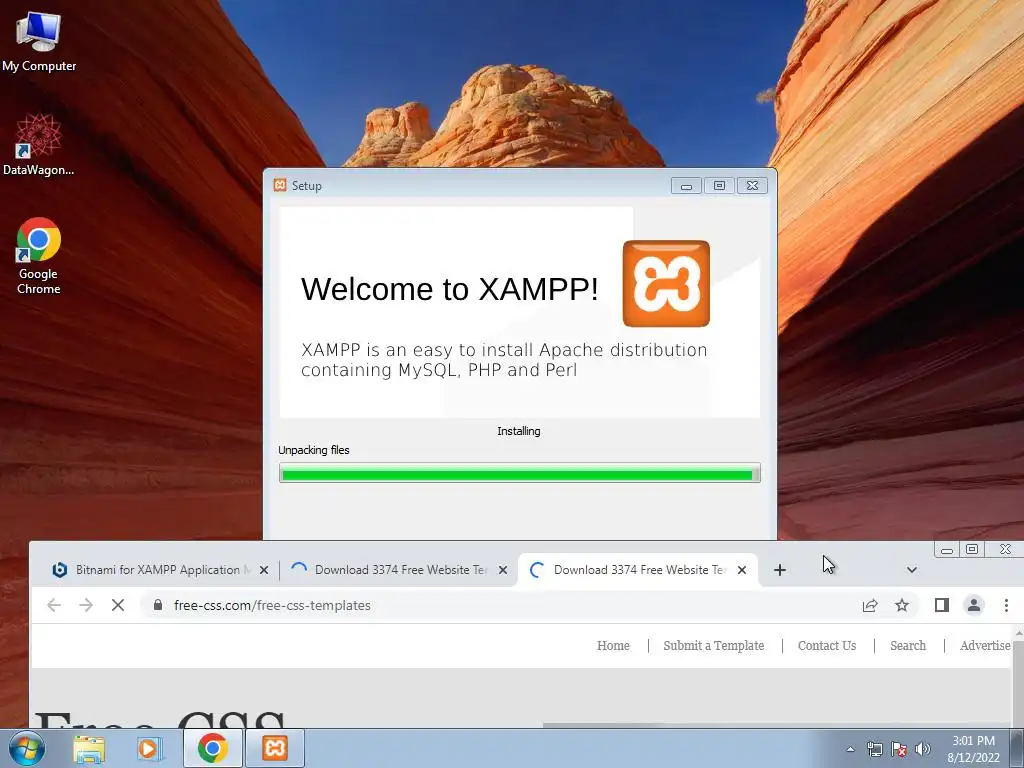Click Chrome page vertical scrollbar
1024x768 pixels.
pyautogui.click(x=1019, y=676)
